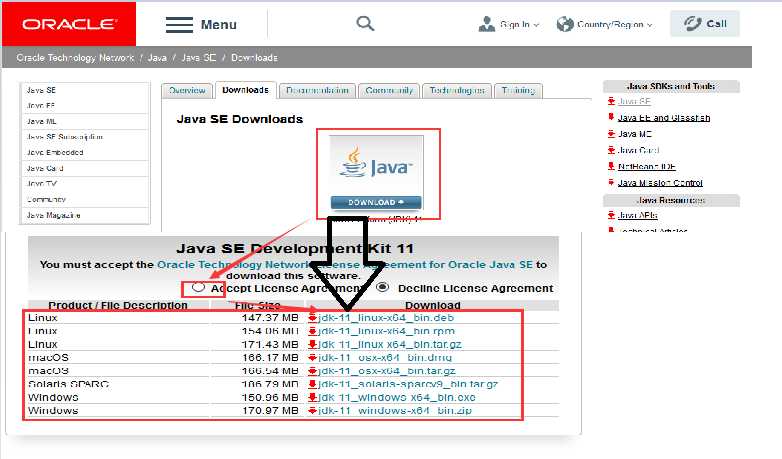The image size is (782, 459).
Task: Click download icon for jdk-11_osx-x64_bin.dmg
Action: pos(313,358)
